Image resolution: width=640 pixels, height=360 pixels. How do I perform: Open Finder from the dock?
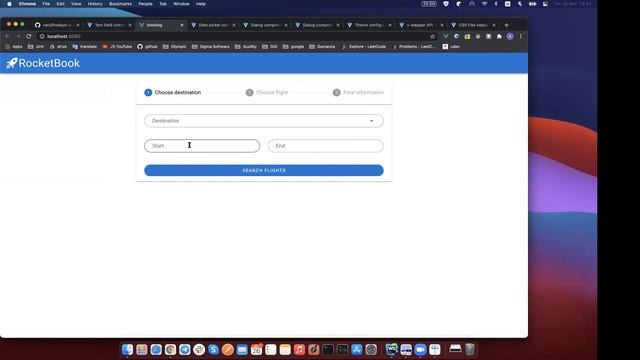pos(127,350)
